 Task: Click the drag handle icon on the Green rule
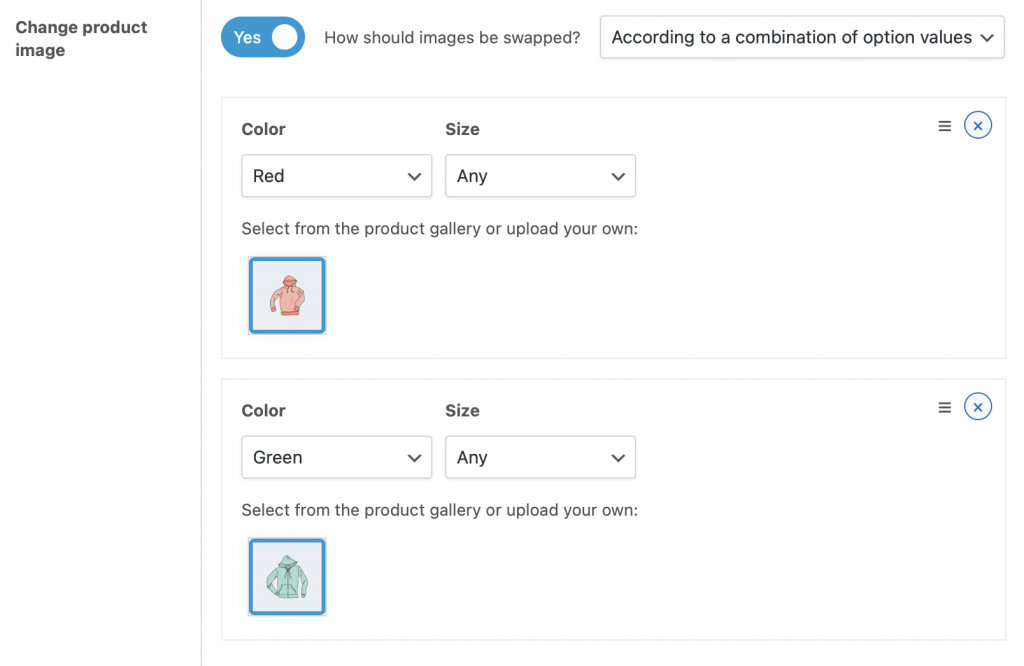click(944, 407)
